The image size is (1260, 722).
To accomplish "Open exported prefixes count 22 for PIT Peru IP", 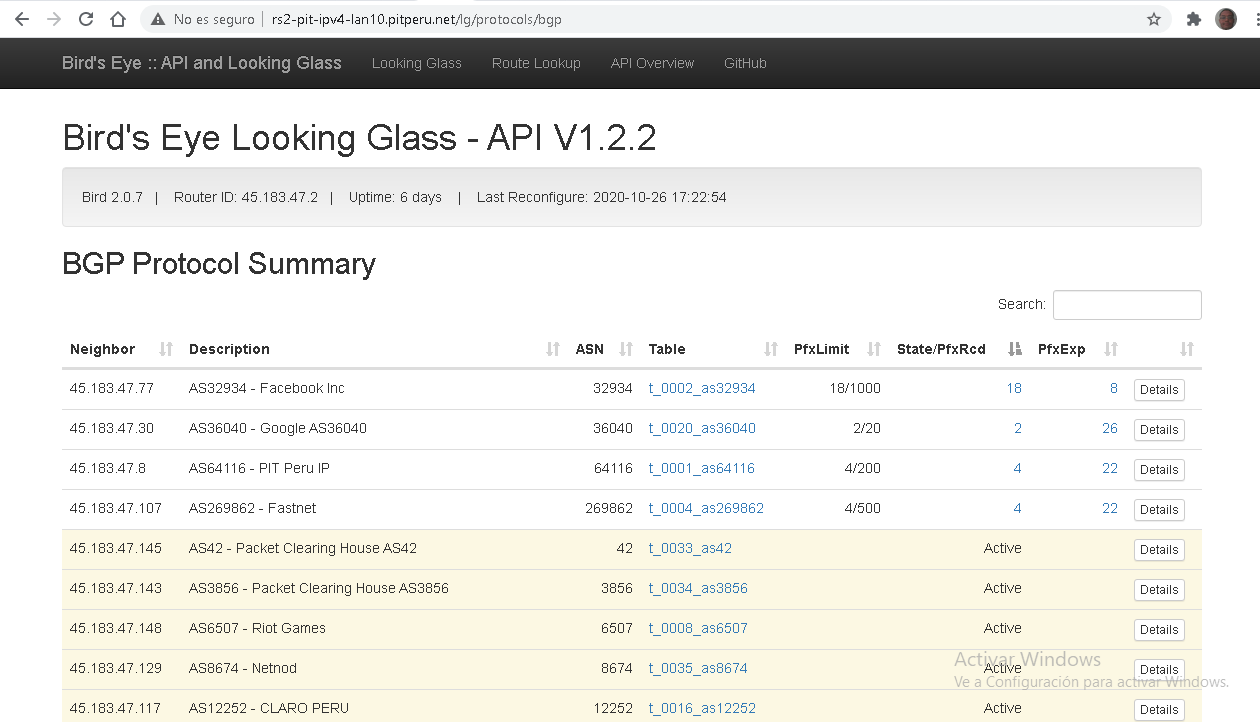I will click(1110, 468).
